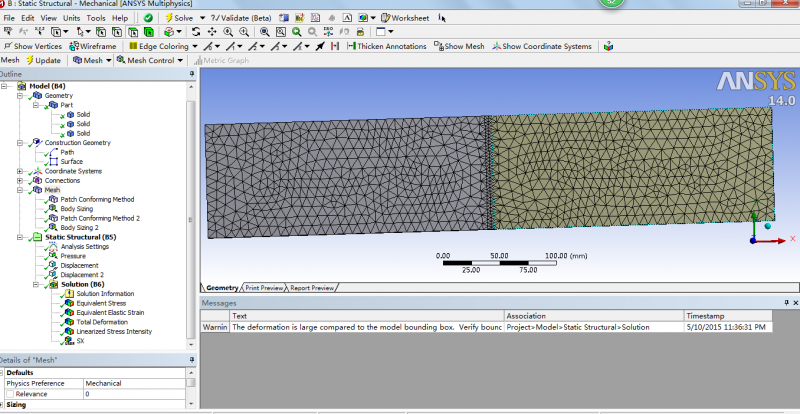Click the Solve button in the toolbar
This screenshot has height=414, width=800.
point(184,18)
